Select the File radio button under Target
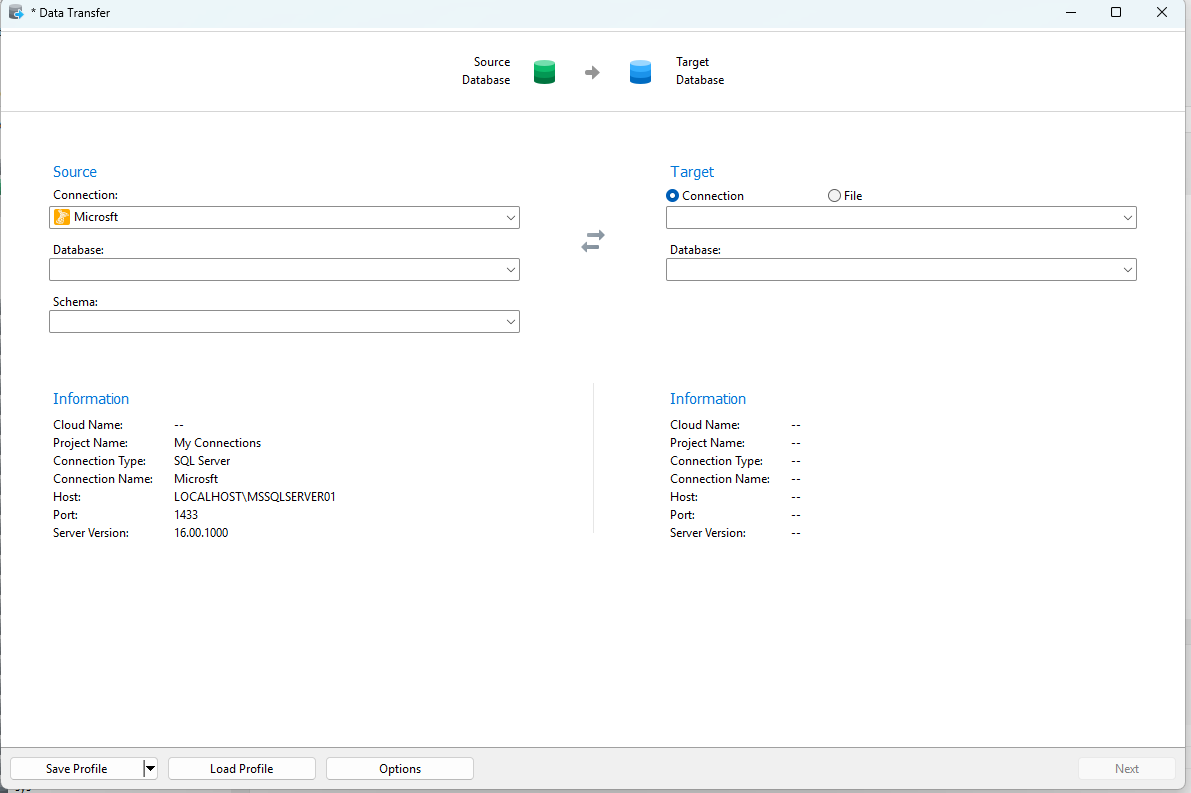This screenshot has width=1191, height=793. (834, 196)
